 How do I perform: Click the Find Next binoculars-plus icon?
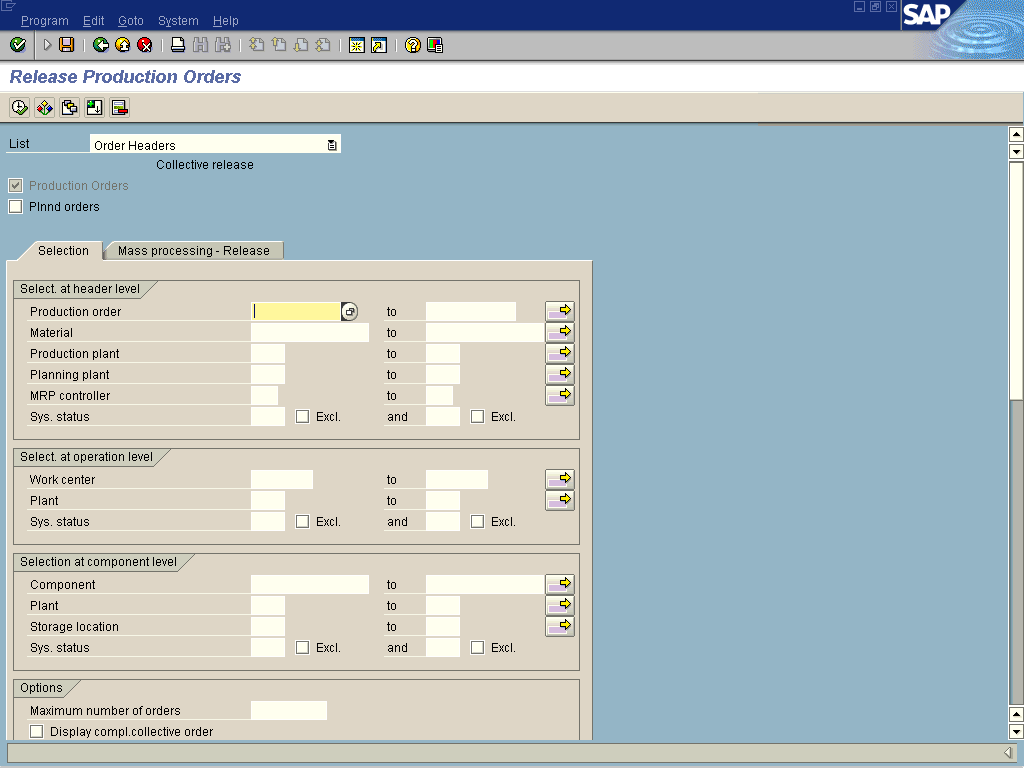pos(223,45)
